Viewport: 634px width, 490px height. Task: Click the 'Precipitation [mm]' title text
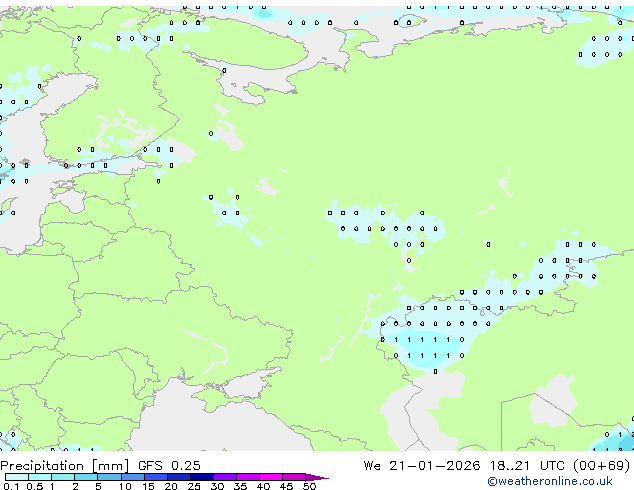[65, 466]
